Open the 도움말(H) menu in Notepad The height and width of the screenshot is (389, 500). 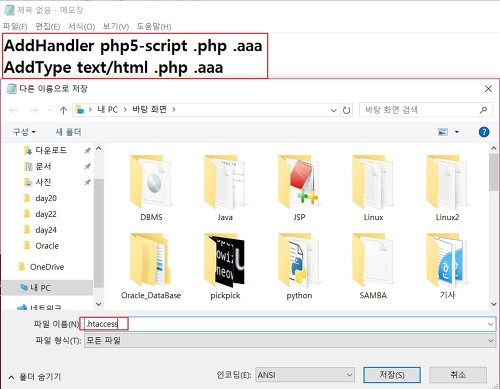click(154, 26)
